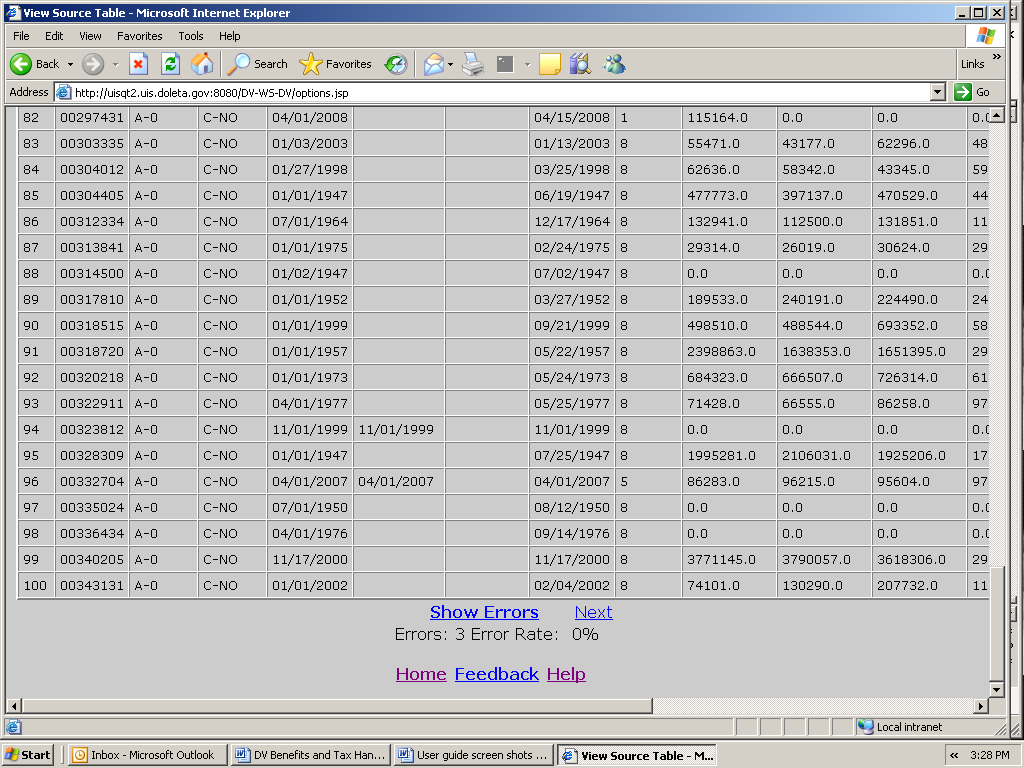Viewport: 1024px width, 768px height.
Task: Go to the Home page icon in toolbar
Action: (x=202, y=64)
